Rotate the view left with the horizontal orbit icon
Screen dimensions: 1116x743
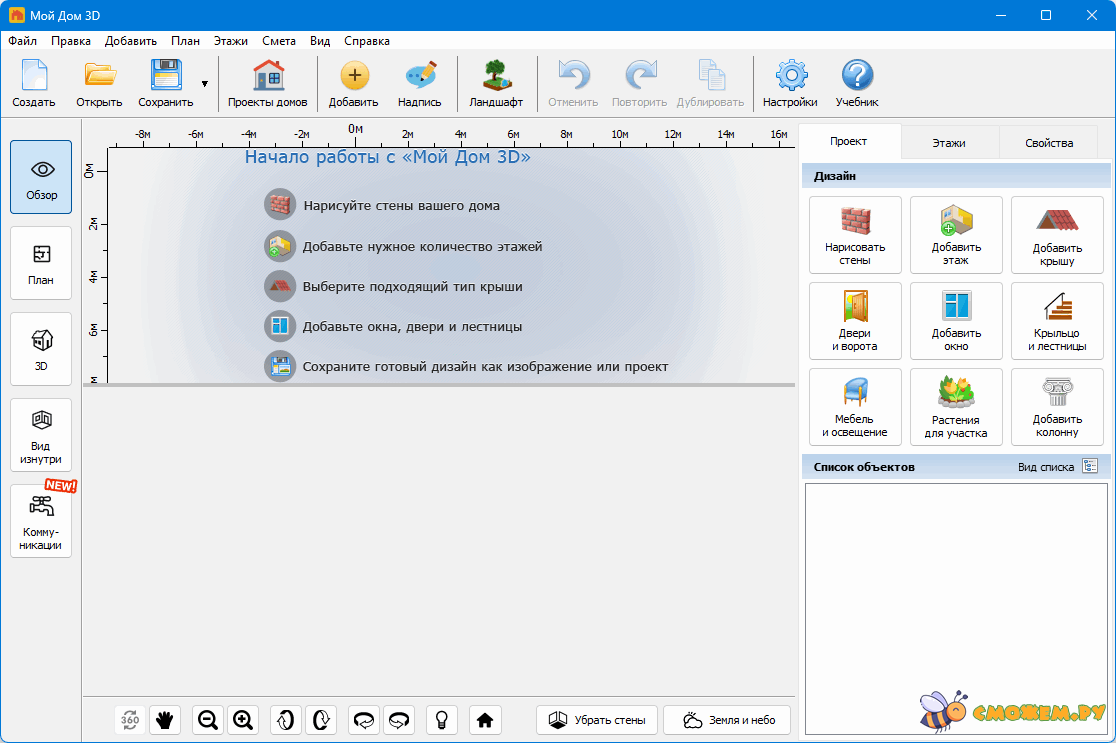pos(364,720)
